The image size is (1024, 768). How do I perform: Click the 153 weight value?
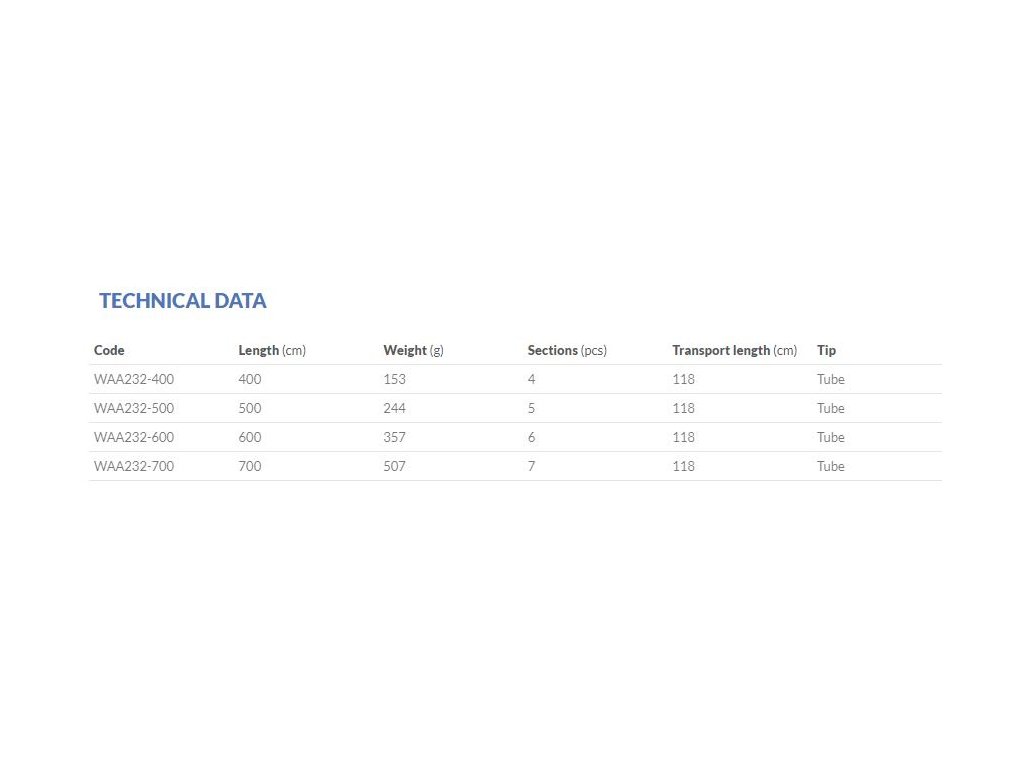pos(395,379)
